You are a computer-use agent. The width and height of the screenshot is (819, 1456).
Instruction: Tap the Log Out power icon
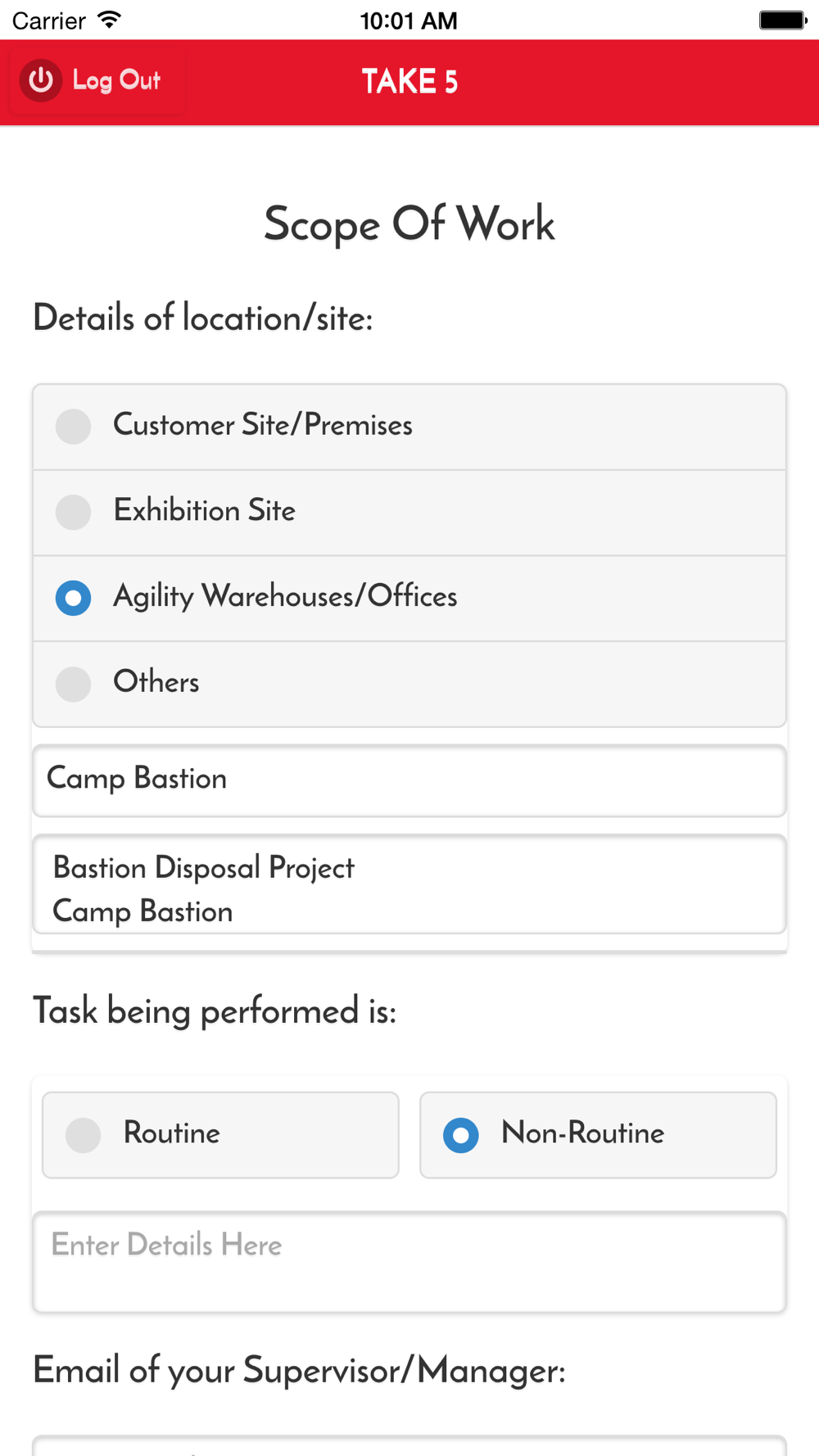[x=41, y=80]
